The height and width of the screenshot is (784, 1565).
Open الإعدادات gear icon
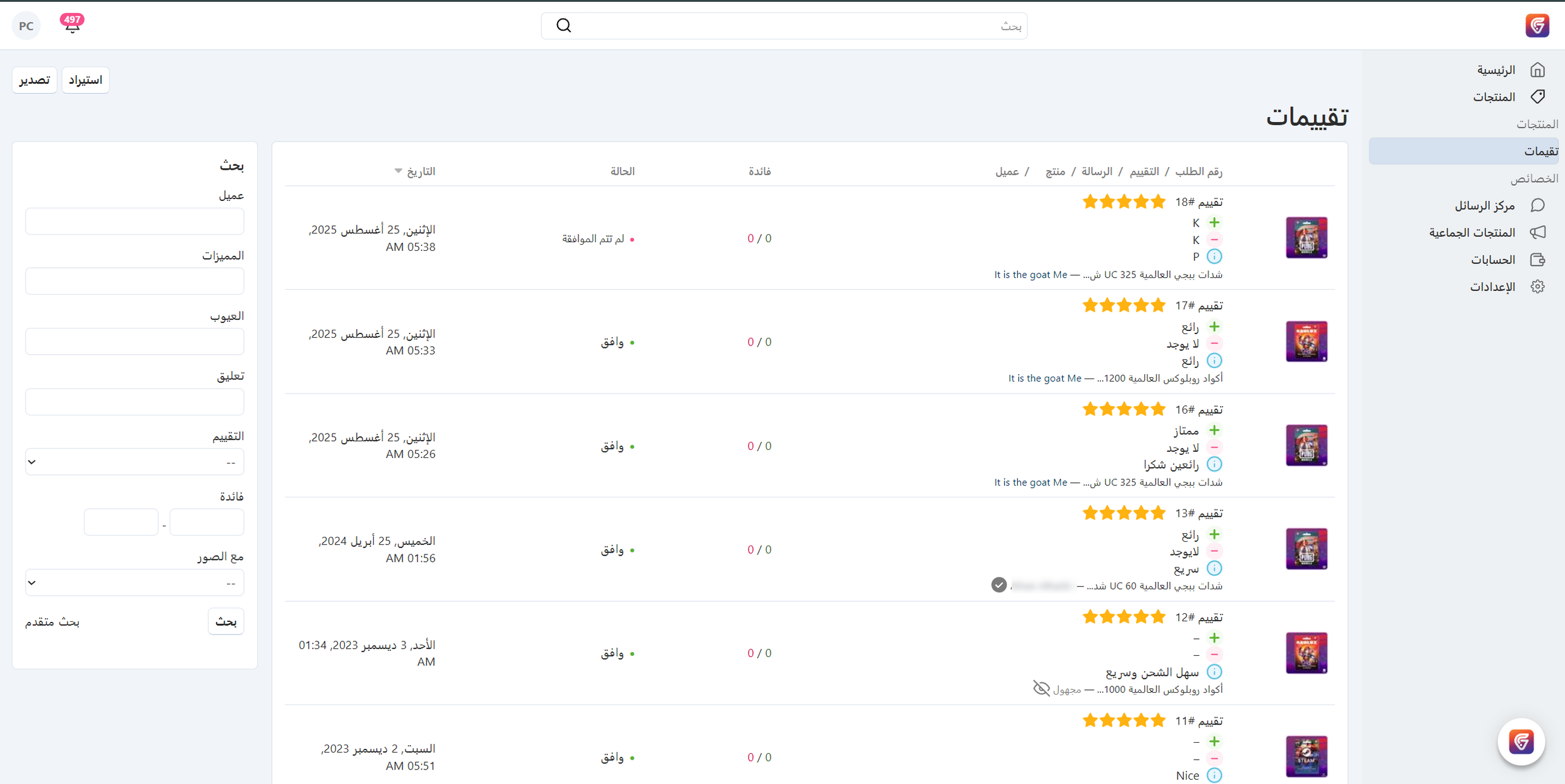tap(1537, 287)
